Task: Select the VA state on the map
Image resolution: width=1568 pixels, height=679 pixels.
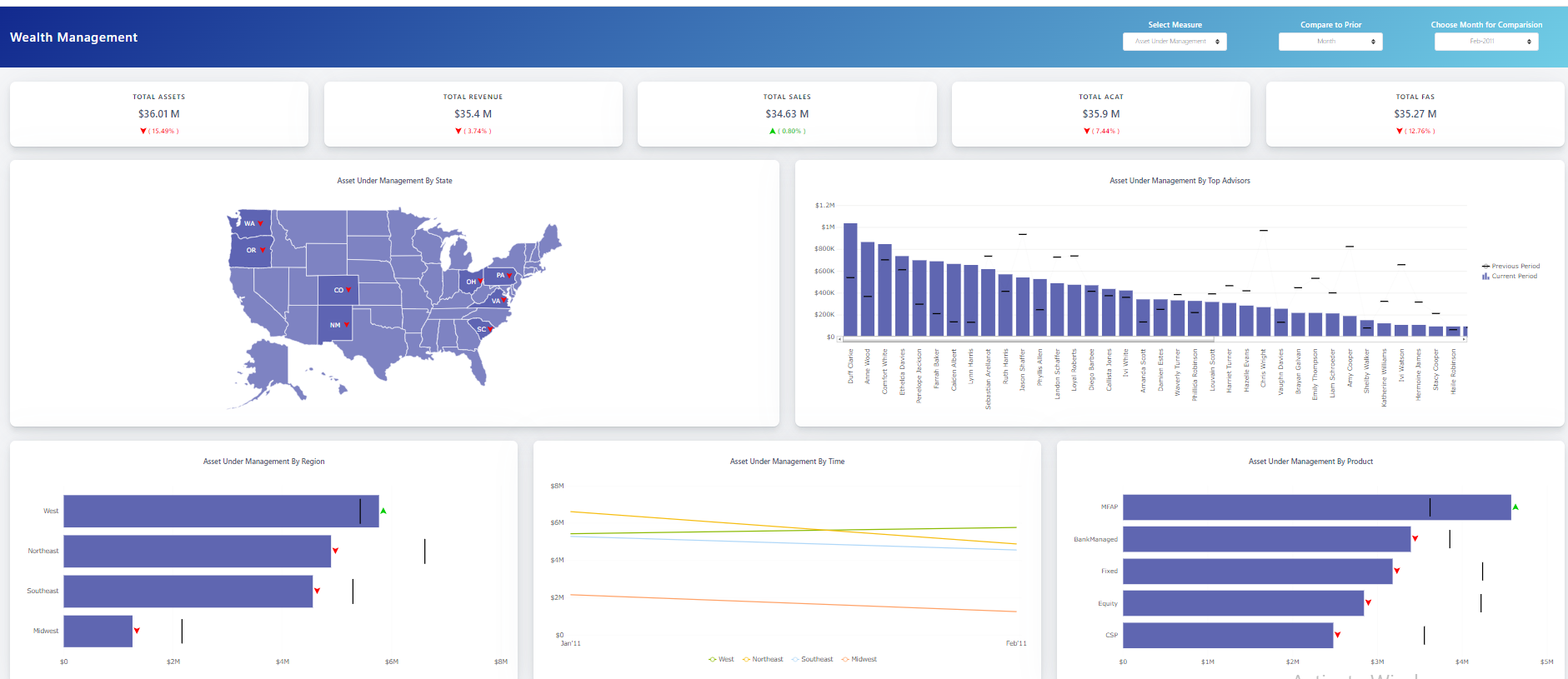Action: [x=495, y=301]
